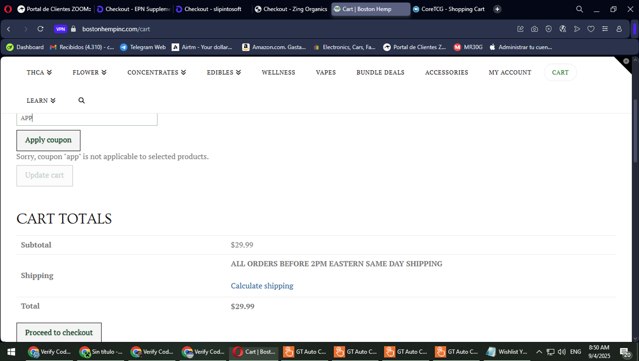The height and width of the screenshot is (361, 639).
Task: Open the profile account icon in toolbar
Action: [x=619, y=29]
